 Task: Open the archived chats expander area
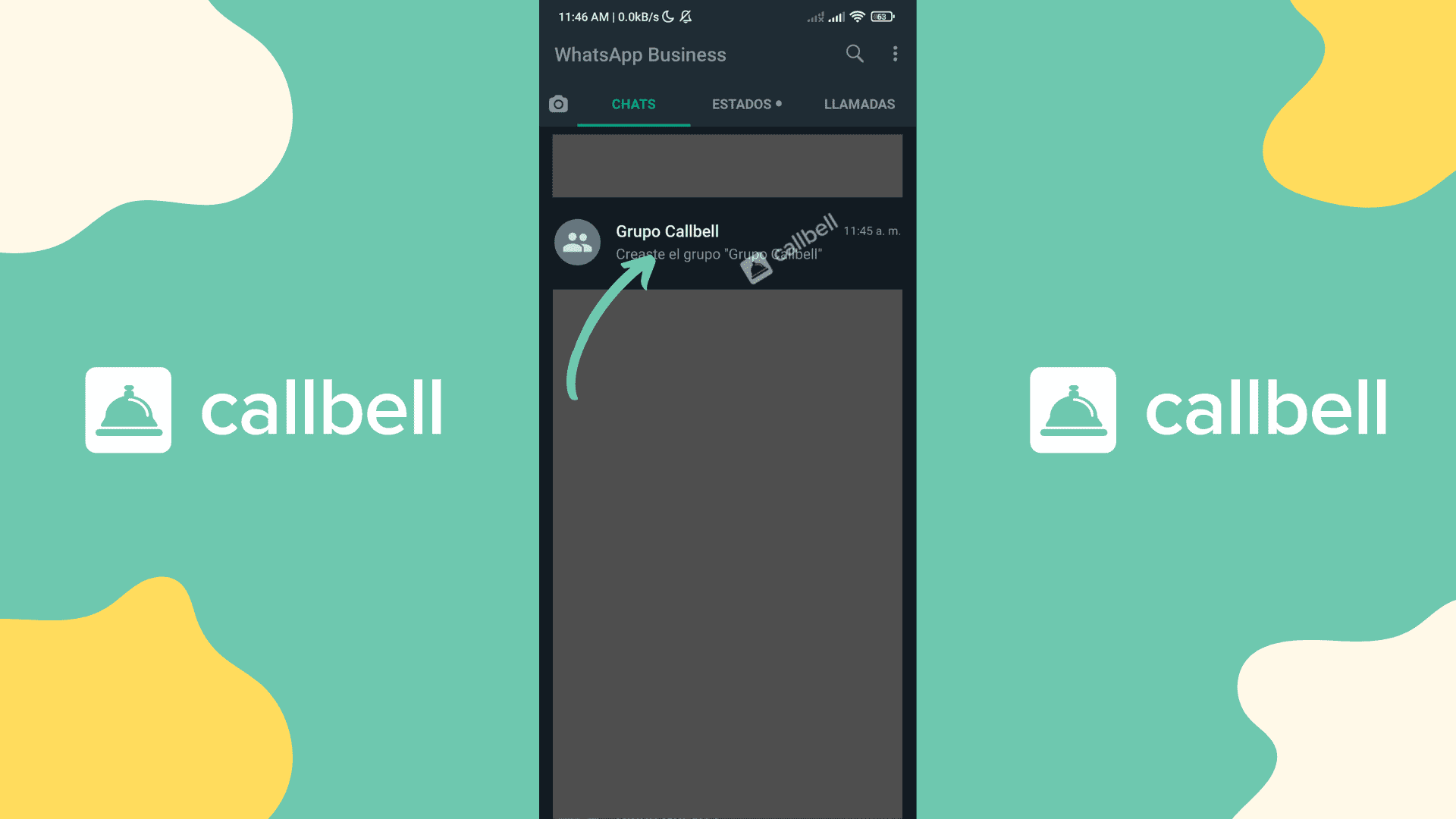728,165
